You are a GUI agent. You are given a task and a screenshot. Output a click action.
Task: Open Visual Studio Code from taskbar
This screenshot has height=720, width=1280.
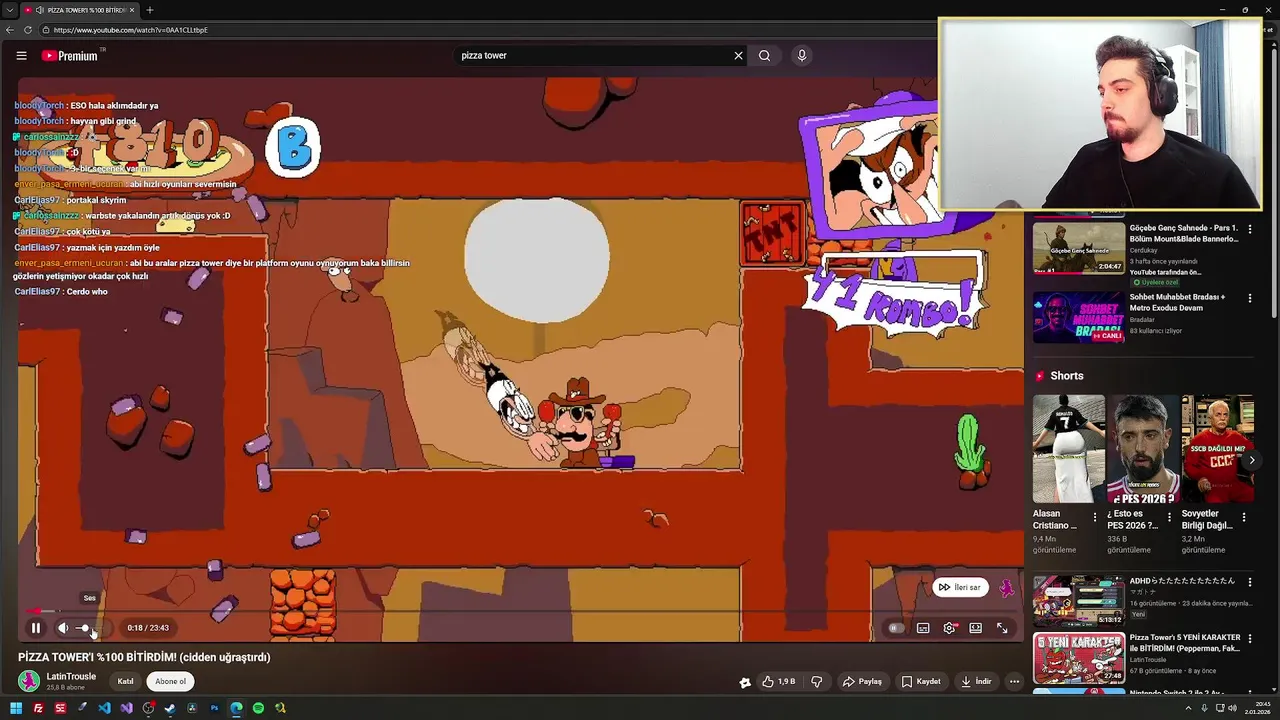click(x=104, y=708)
